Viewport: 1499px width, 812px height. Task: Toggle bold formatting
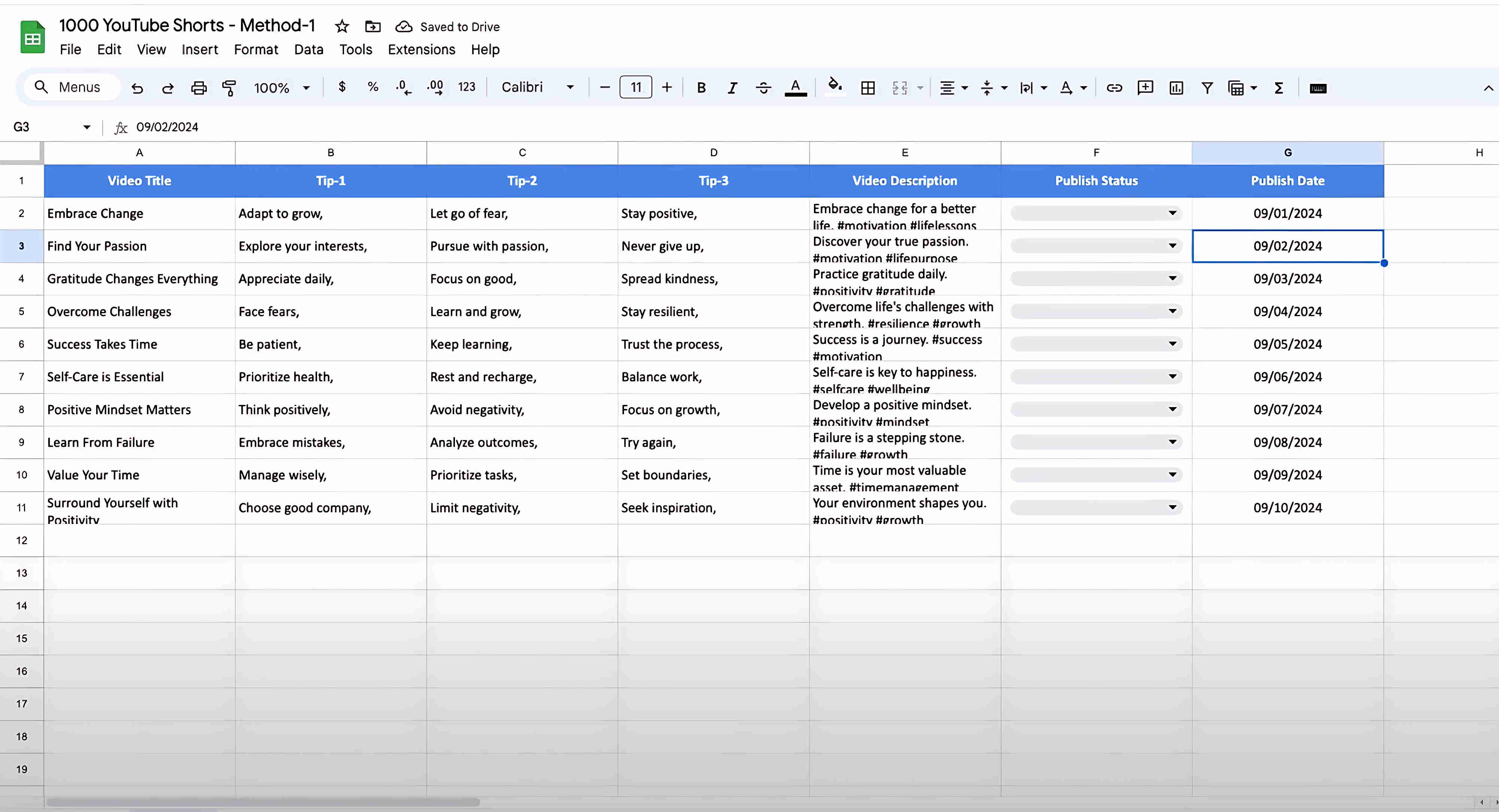pyautogui.click(x=701, y=88)
